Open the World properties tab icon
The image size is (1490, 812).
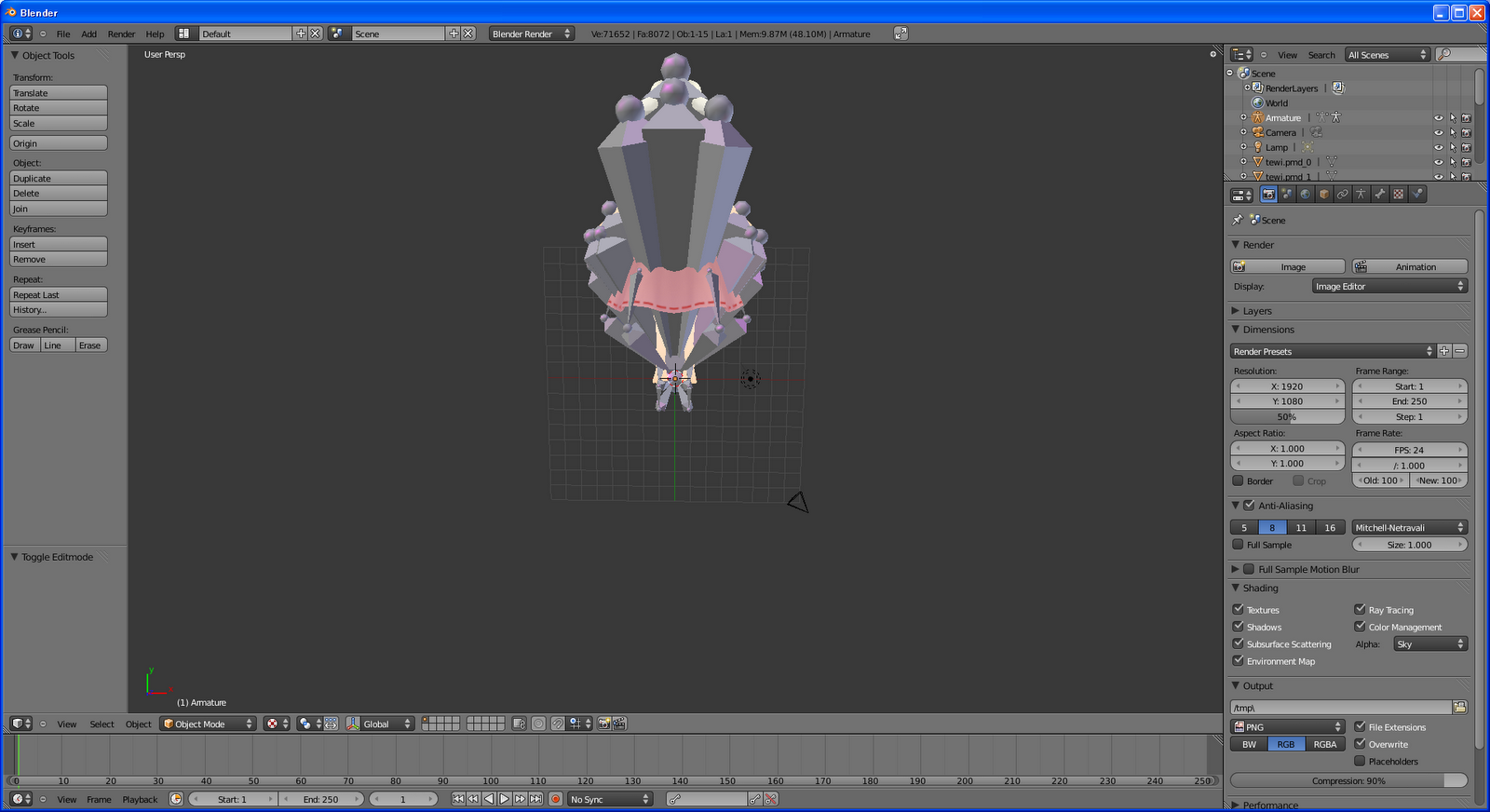(x=1306, y=195)
